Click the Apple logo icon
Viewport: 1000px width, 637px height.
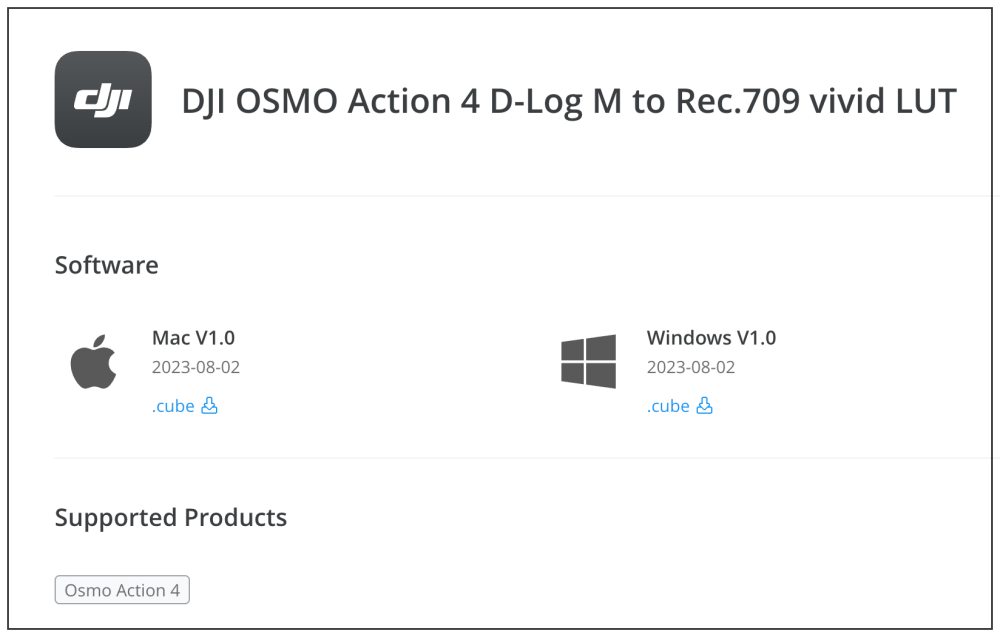point(94,362)
